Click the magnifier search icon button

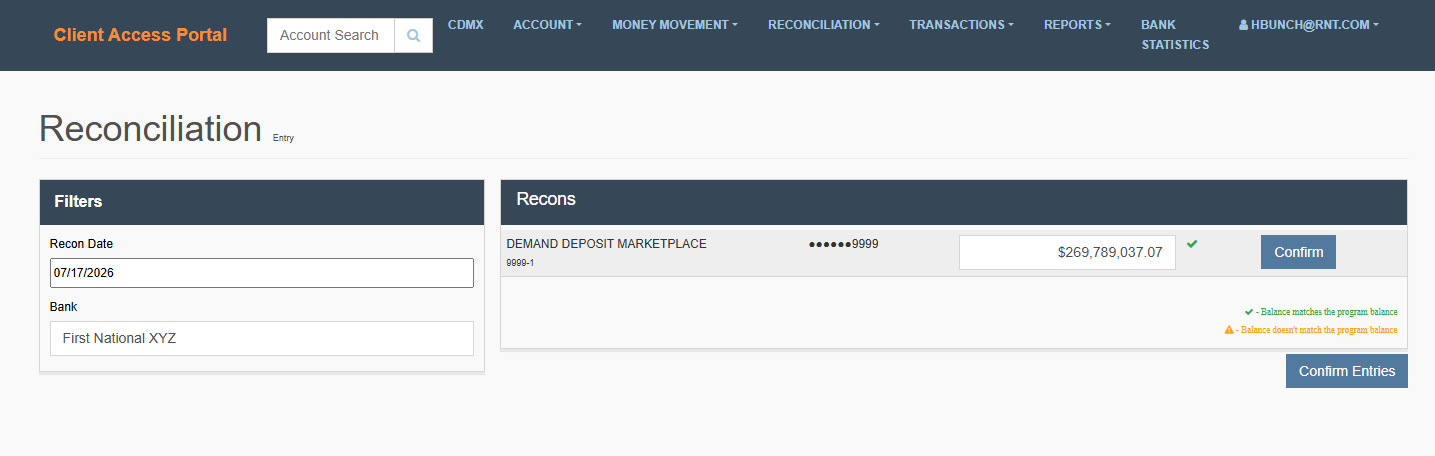pyautogui.click(x=413, y=35)
